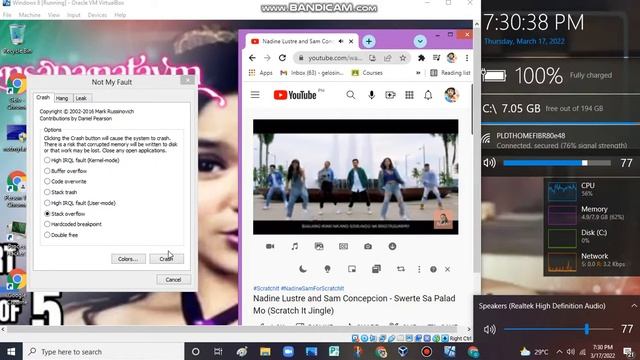This screenshot has width=640, height=360.
Task: Toggle the dark mode moon icon
Action: (x=303, y=269)
